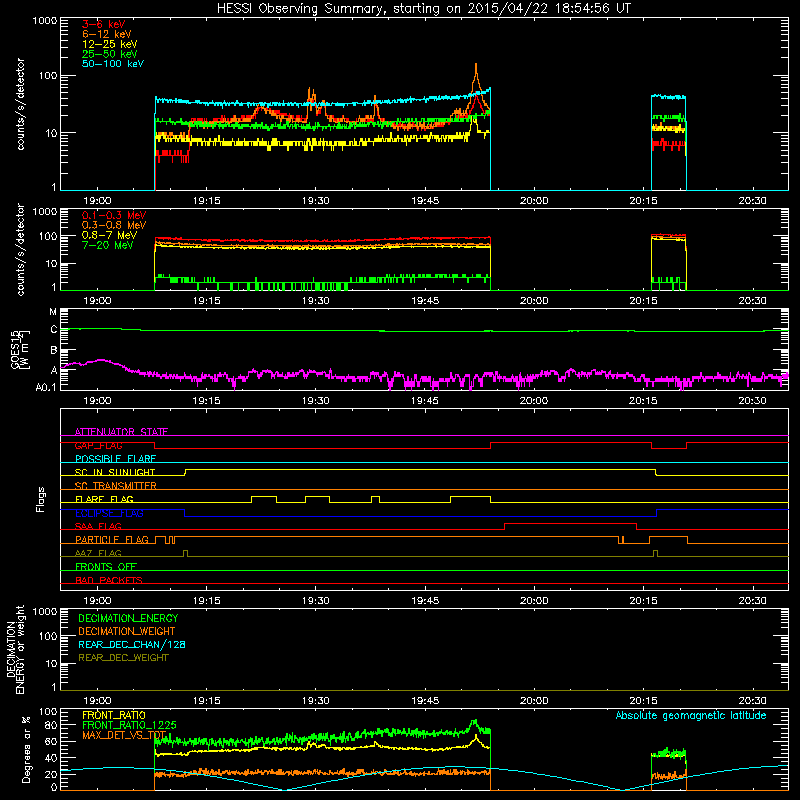
Task: Click the 0.8-7 MeV legend entry
Action: coord(109,235)
